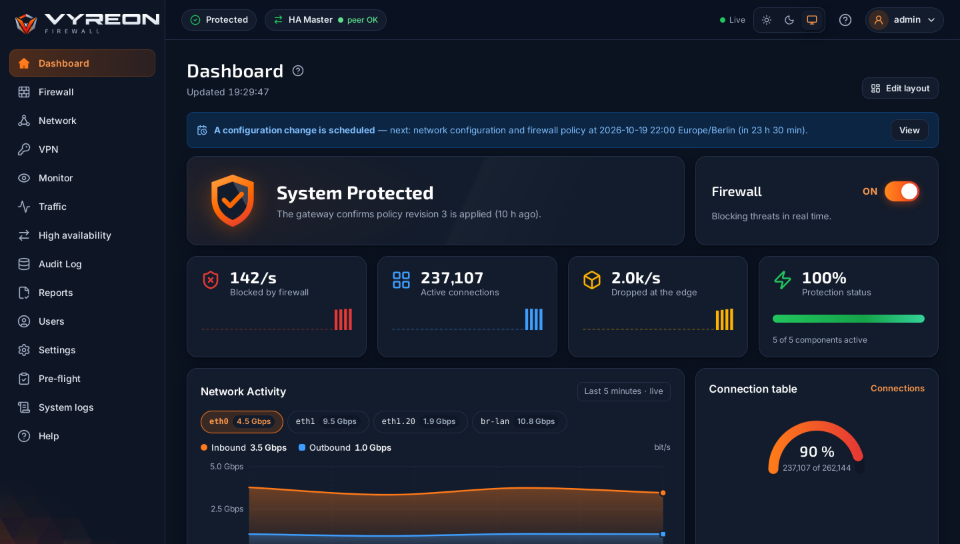Switch to light theme sun icon

[767, 20]
